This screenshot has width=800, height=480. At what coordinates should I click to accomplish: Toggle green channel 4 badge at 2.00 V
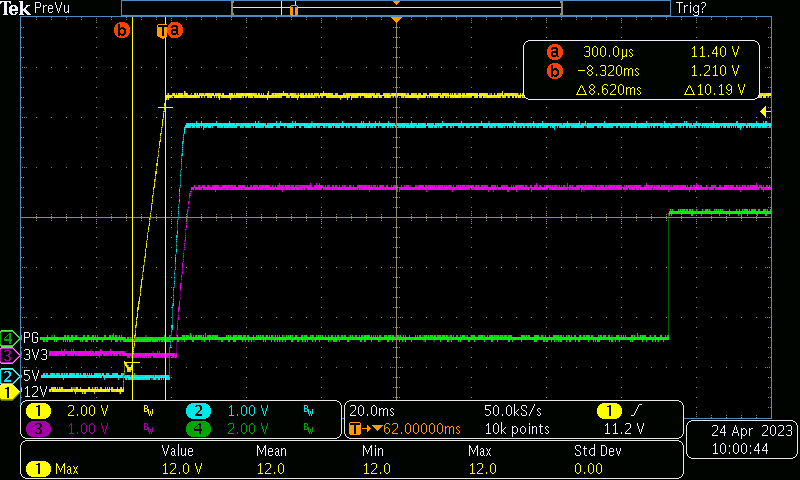click(198, 429)
